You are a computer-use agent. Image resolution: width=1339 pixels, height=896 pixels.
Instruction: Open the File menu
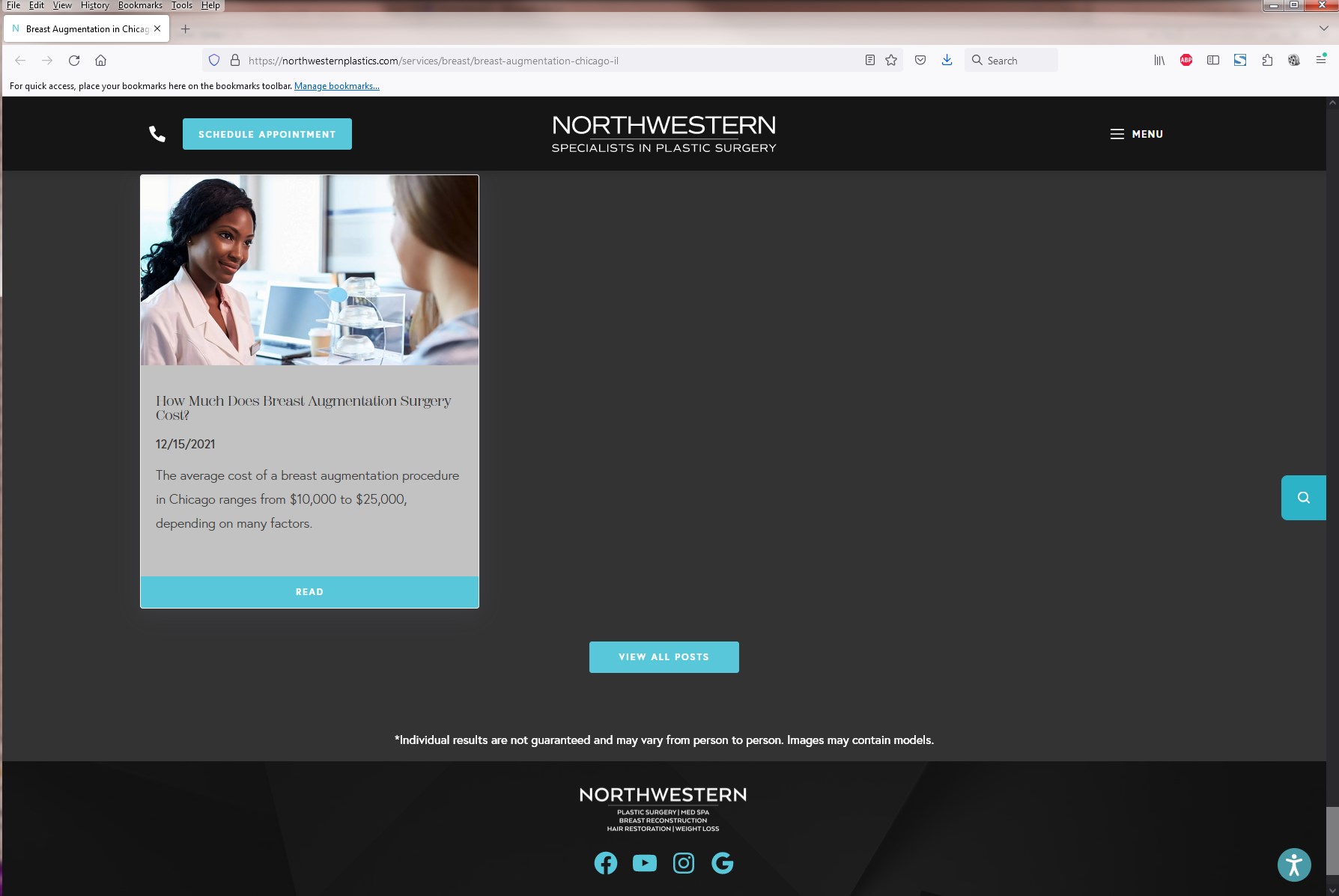[13, 5]
